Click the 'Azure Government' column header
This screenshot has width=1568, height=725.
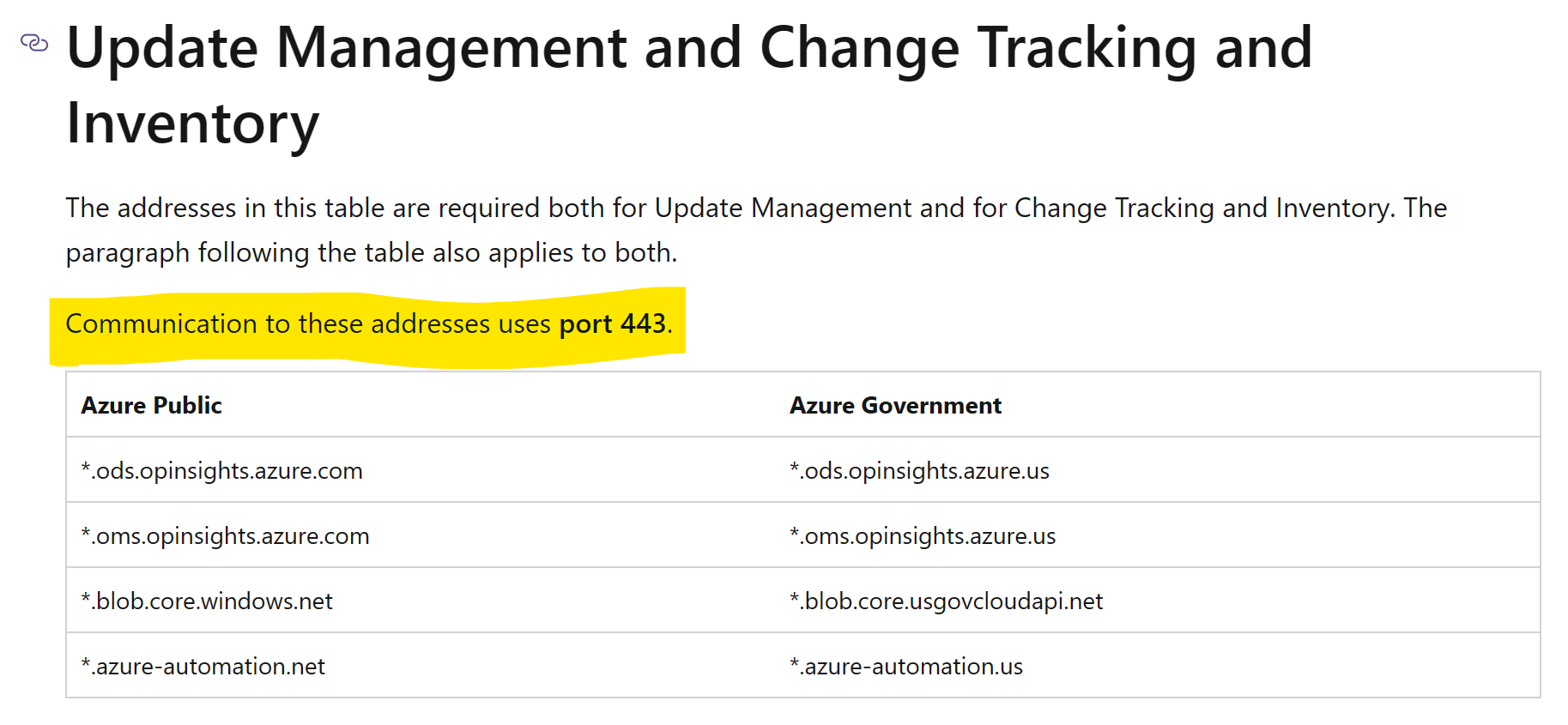pyautogui.click(x=895, y=405)
